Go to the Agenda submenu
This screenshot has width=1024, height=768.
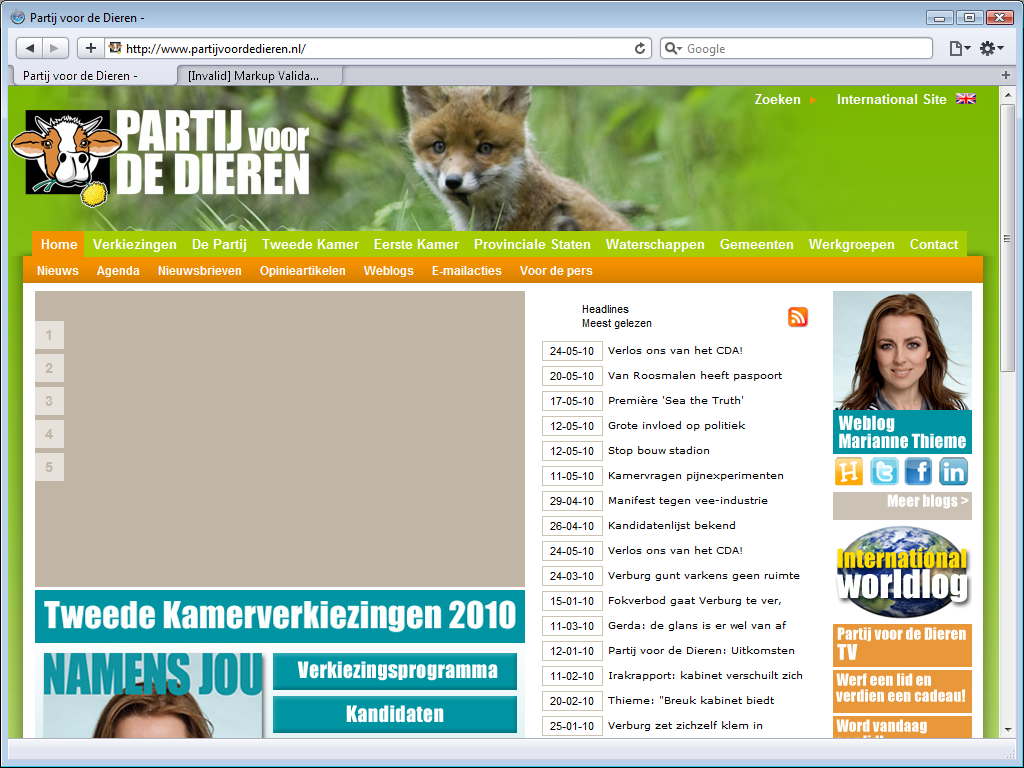118,270
